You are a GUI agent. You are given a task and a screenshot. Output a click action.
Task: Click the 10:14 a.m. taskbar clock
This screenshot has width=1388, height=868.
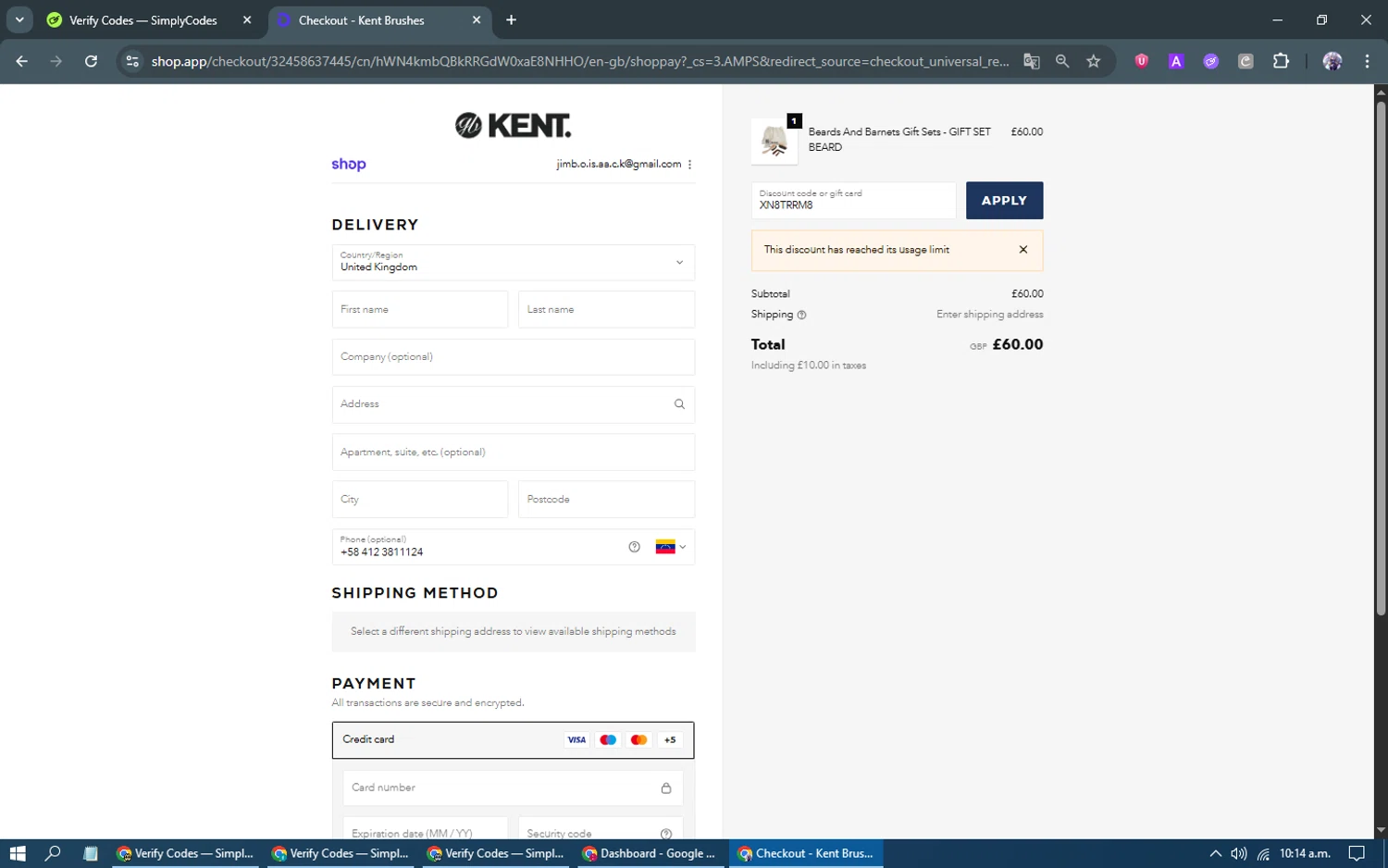tap(1305, 853)
